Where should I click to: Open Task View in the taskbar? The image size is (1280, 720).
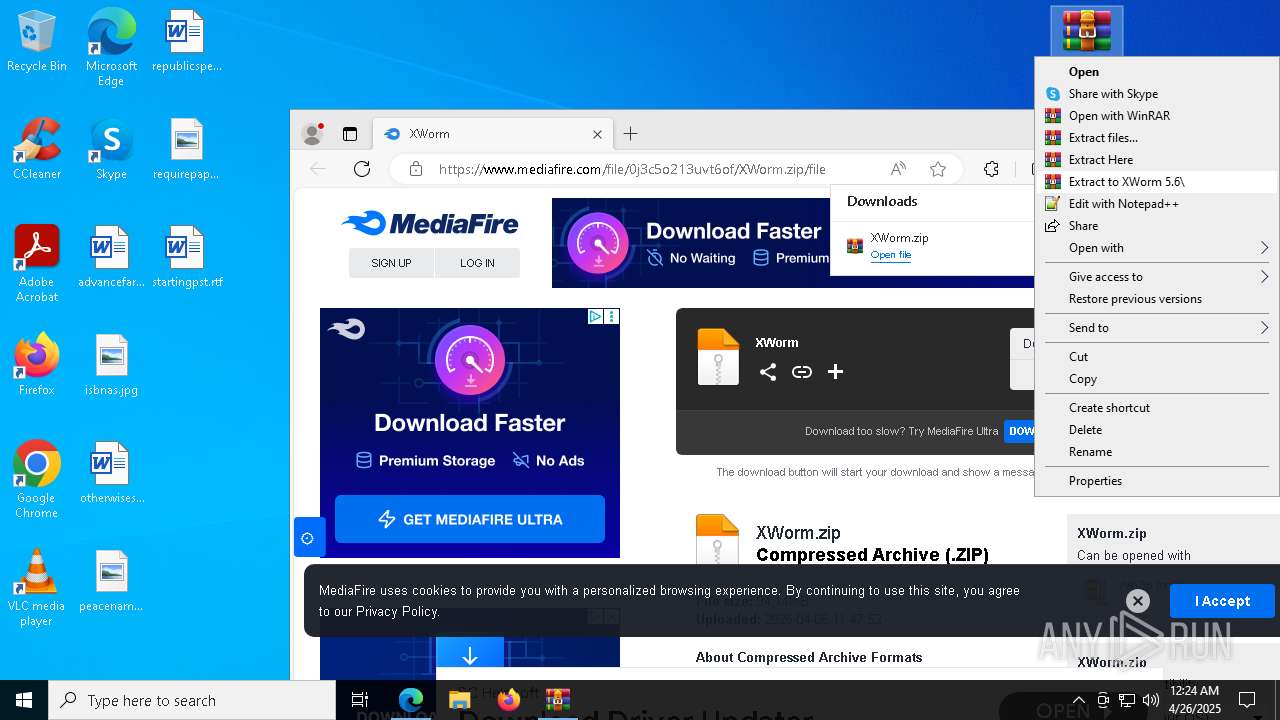[x=360, y=700]
